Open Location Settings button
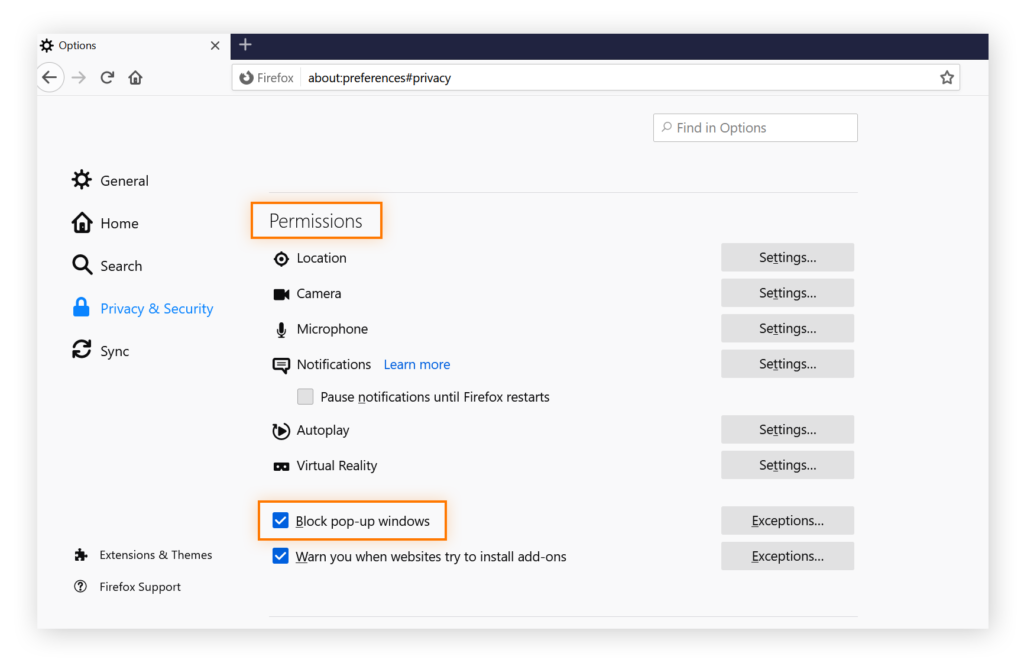 [x=787, y=257]
